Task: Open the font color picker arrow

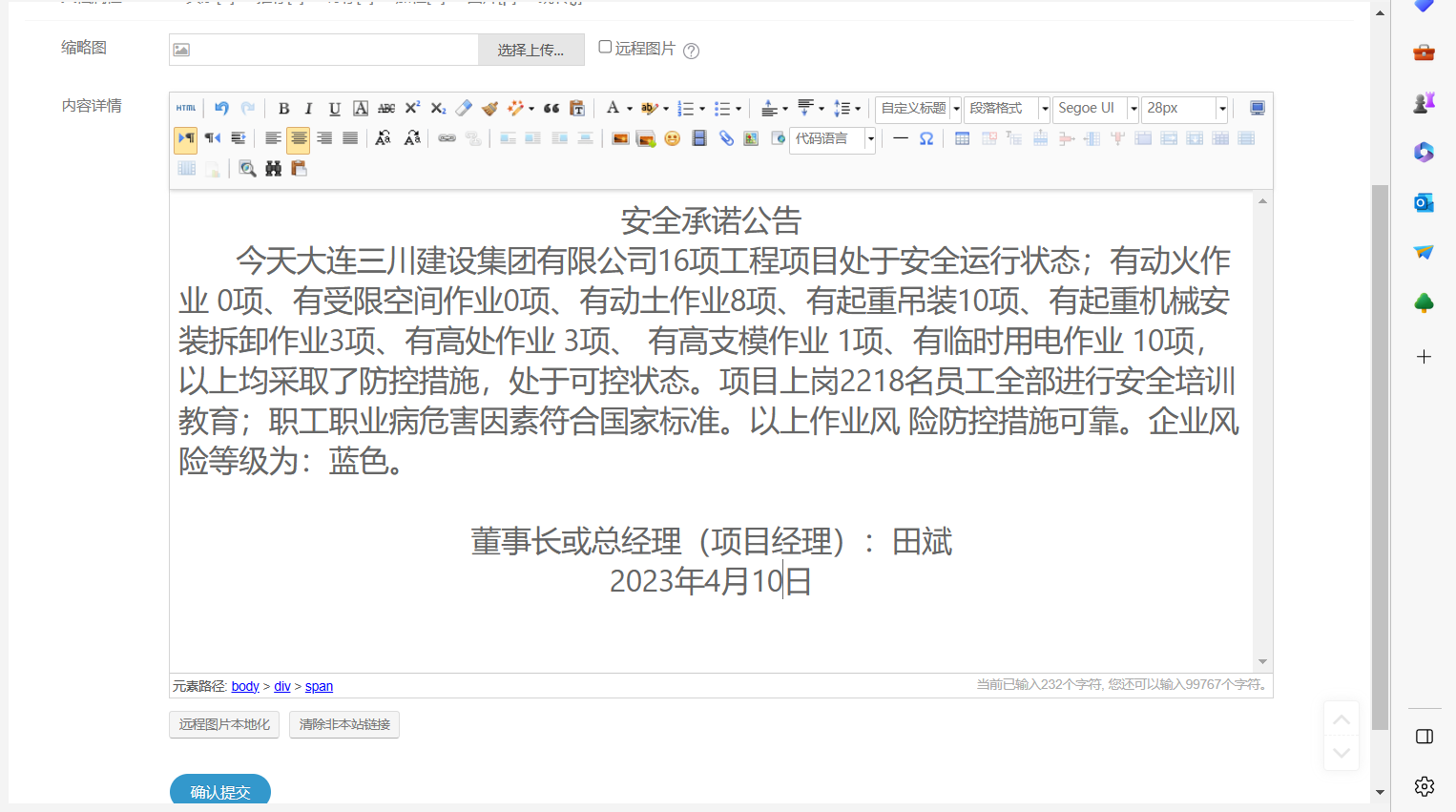Action: point(630,109)
